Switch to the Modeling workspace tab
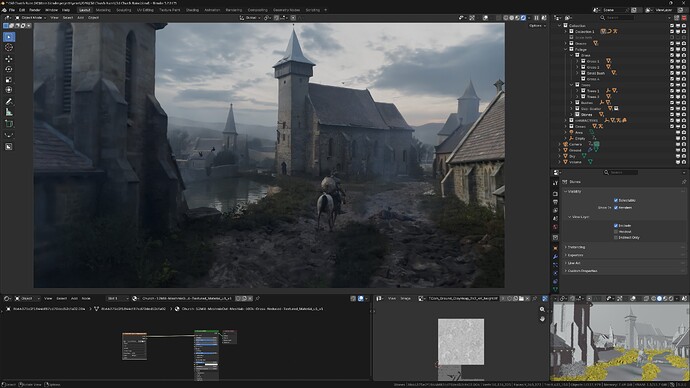This screenshot has height=388, width=690. tap(103, 10)
